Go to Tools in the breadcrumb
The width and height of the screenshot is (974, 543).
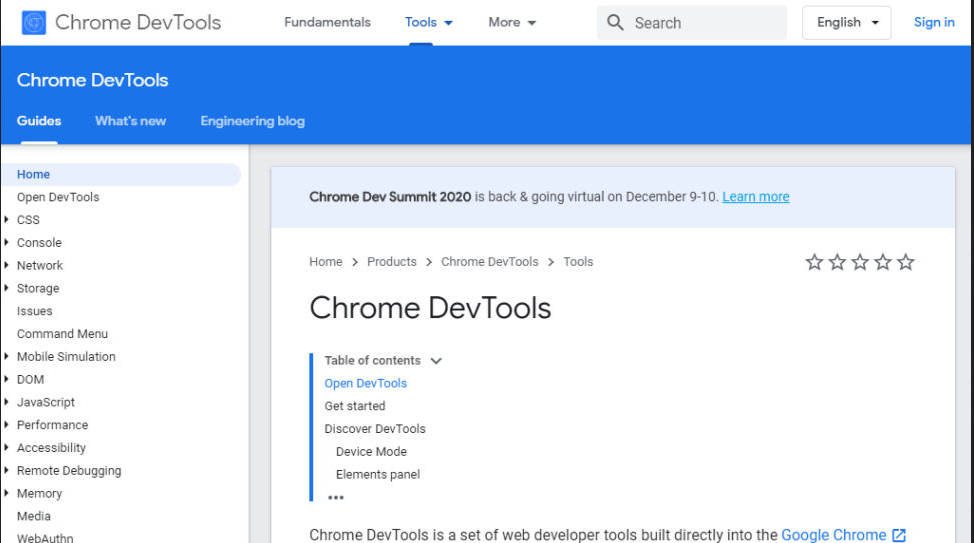click(578, 262)
